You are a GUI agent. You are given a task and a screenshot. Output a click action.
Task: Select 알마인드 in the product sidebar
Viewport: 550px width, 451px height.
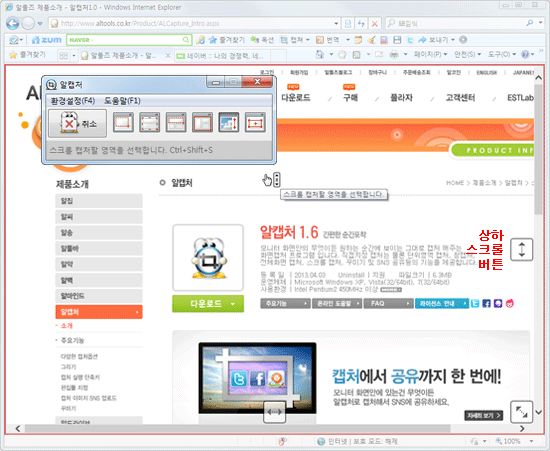click(99, 296)
